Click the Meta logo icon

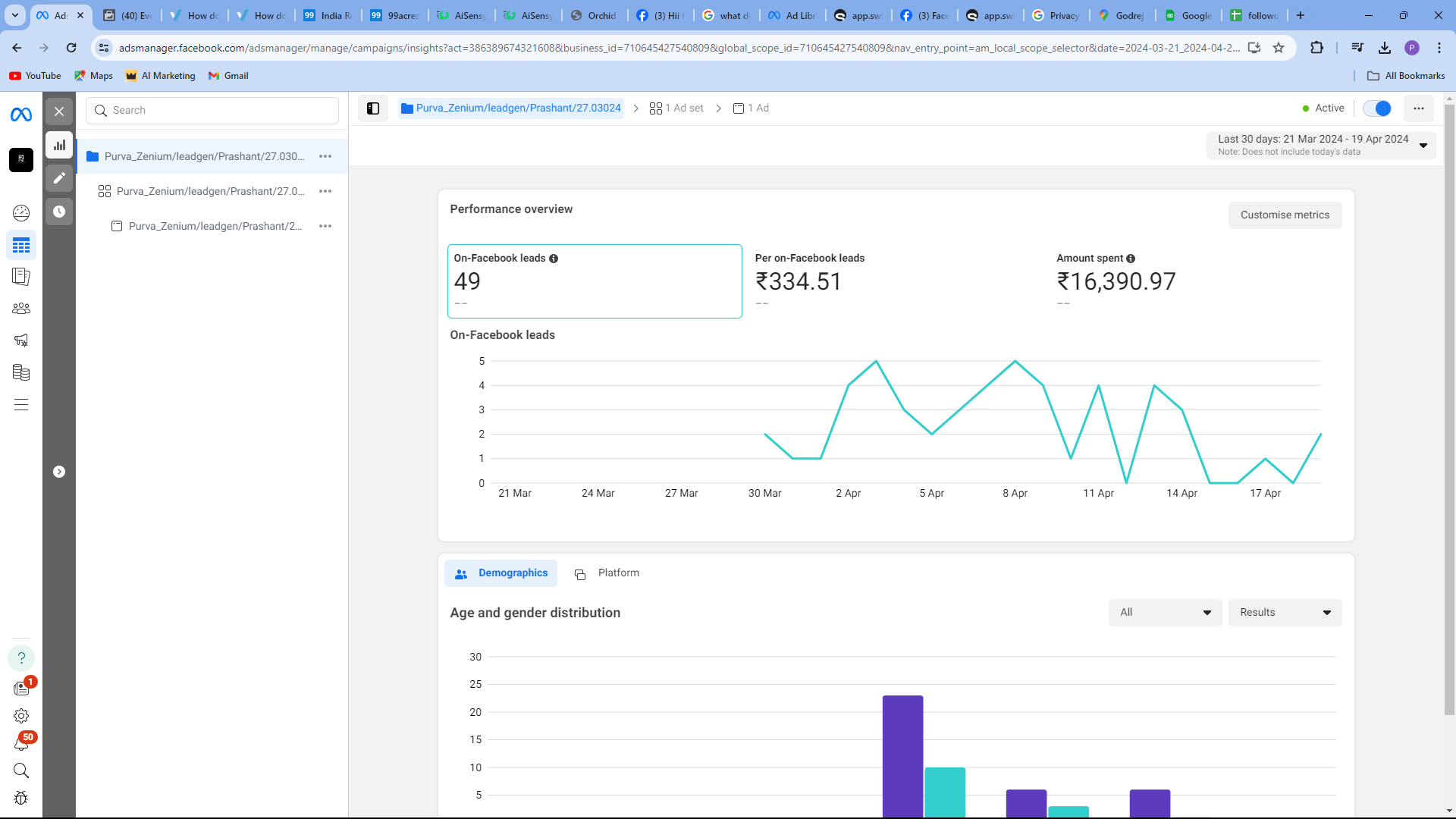[21, 115]
